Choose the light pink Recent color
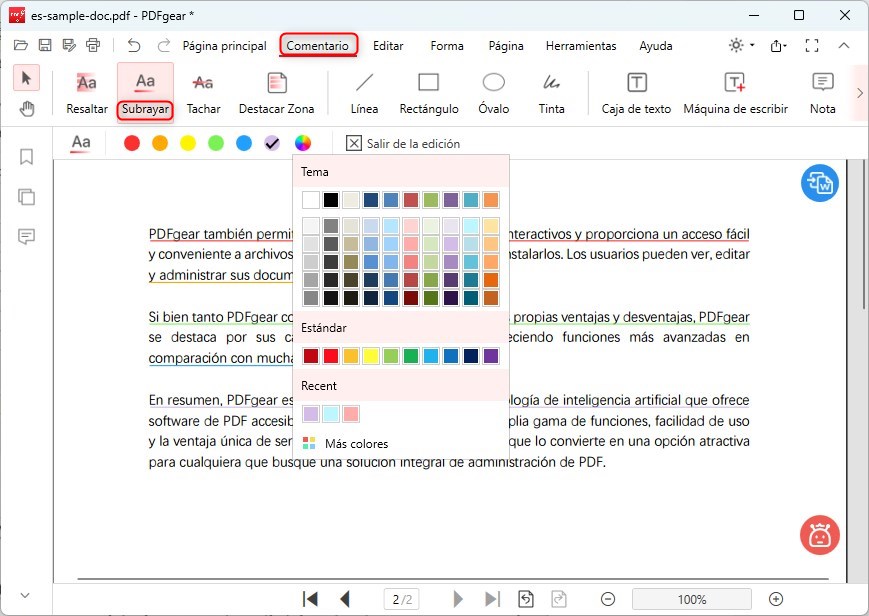869x616 pixels. (351, 414)
